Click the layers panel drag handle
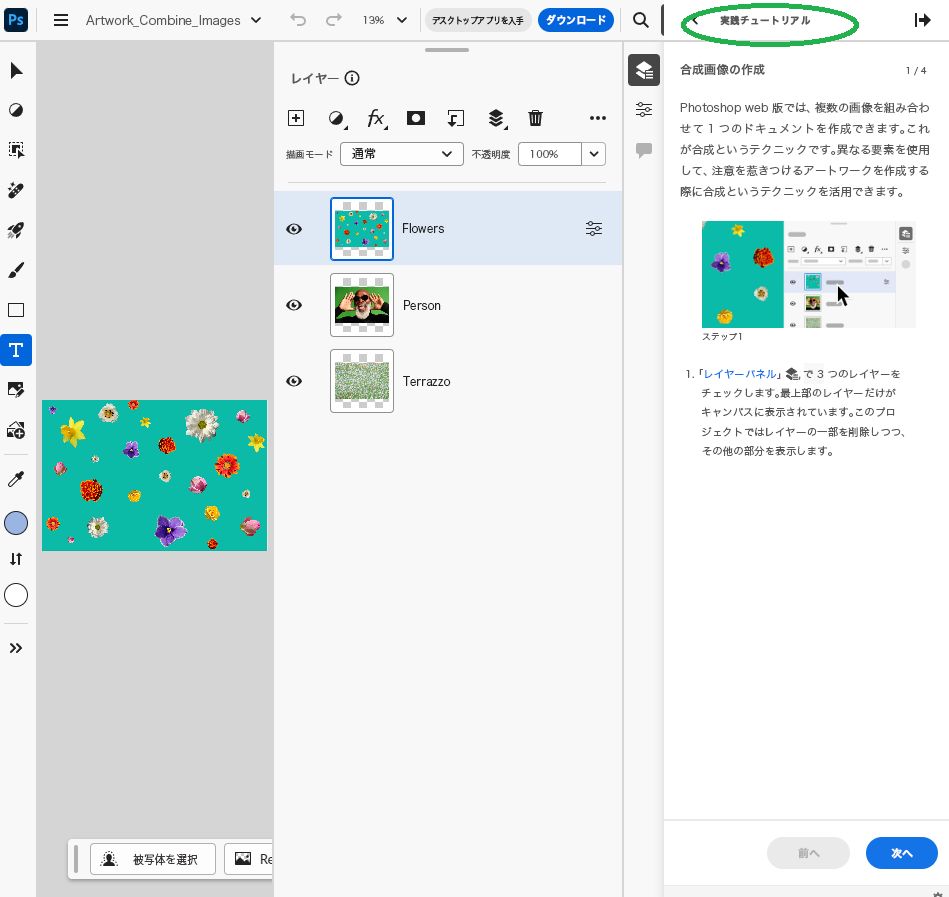949x897 pixels. (x=447, y=50)
